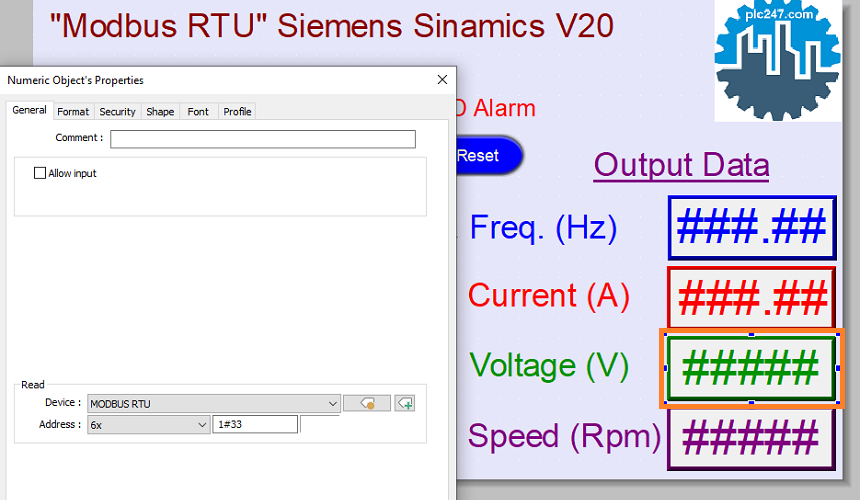Open the Security tab
The width and height of the screenshot is (860, 500).
117,112
